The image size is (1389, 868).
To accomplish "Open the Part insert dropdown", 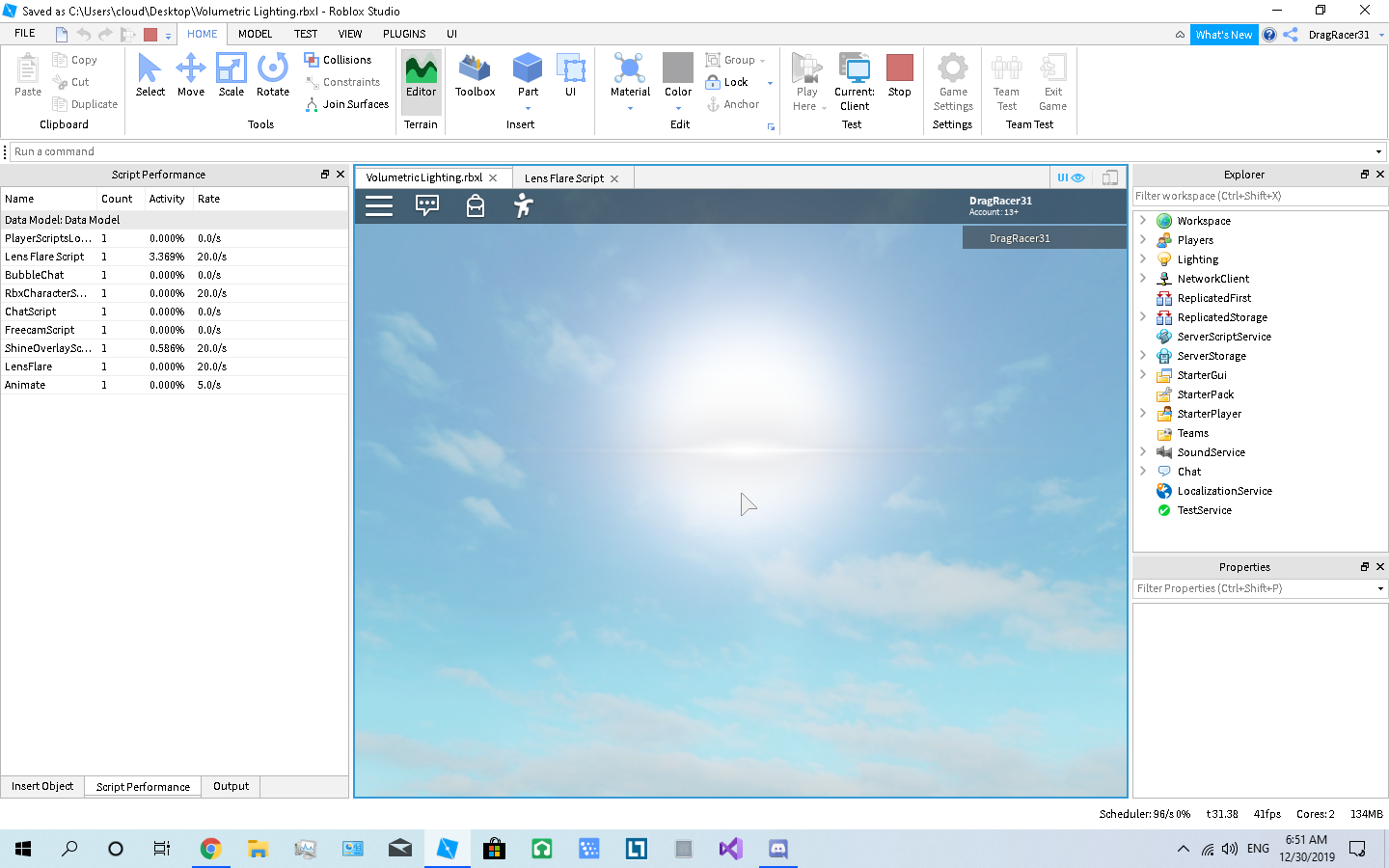I will (x=527, y=106).
